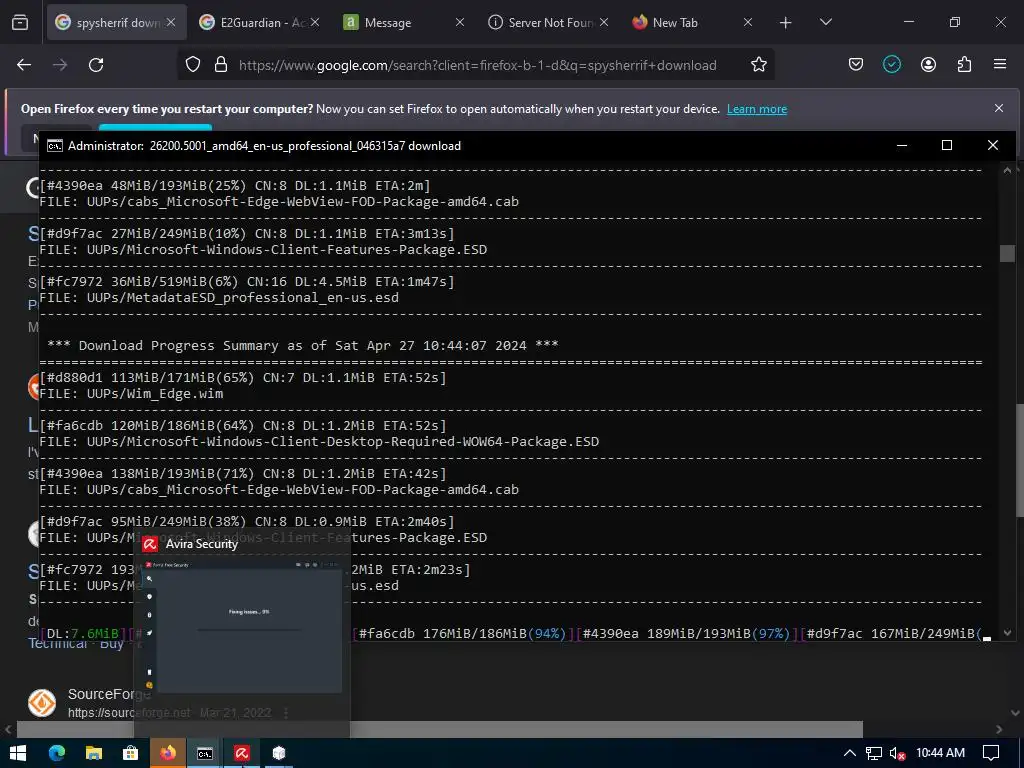Open Firefox View recent browsing icon
The height and width of the screenshot is (768, 1024).
coord(20,22)
